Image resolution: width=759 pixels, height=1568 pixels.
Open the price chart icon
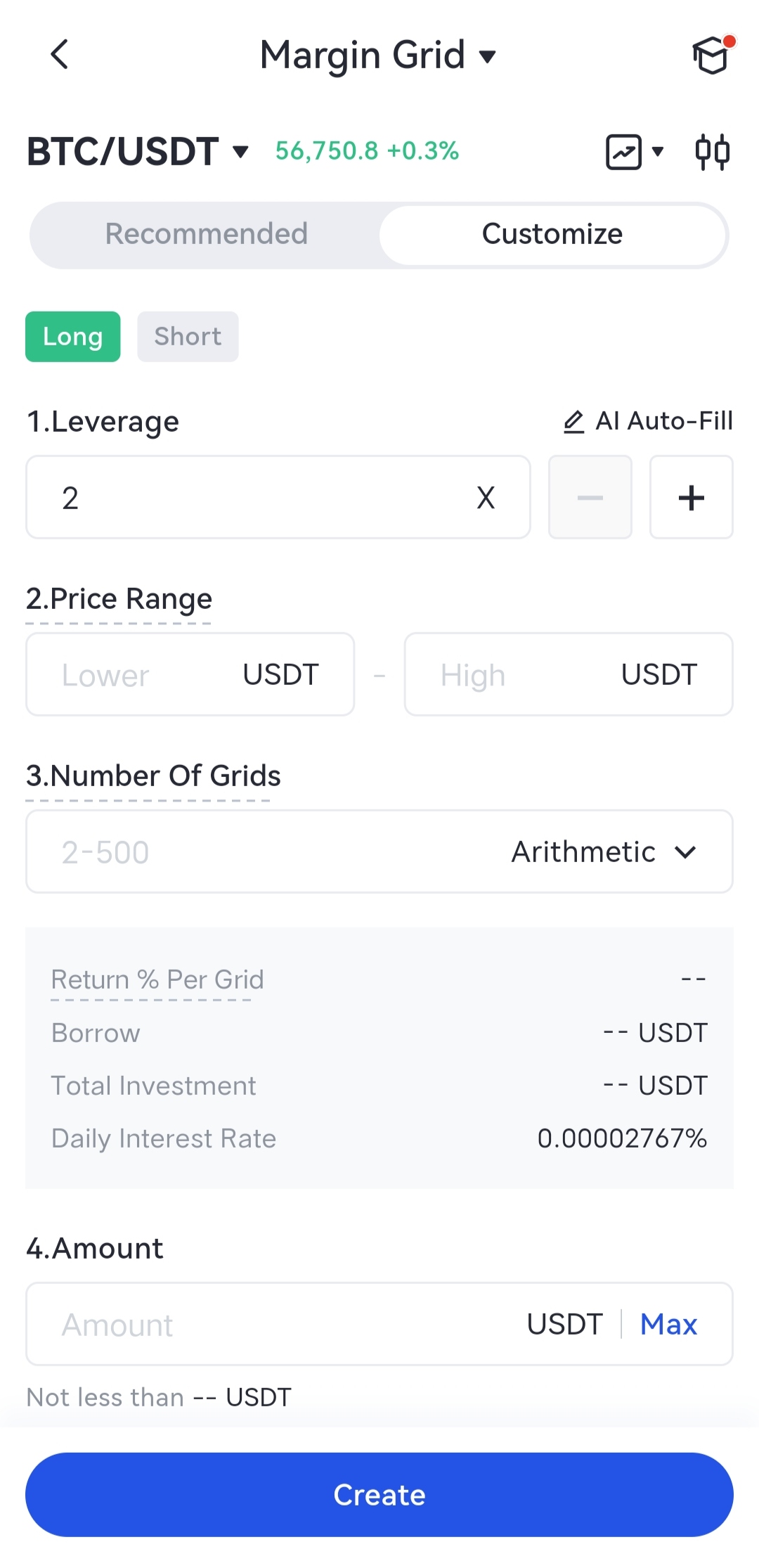[x=624, y=152]
